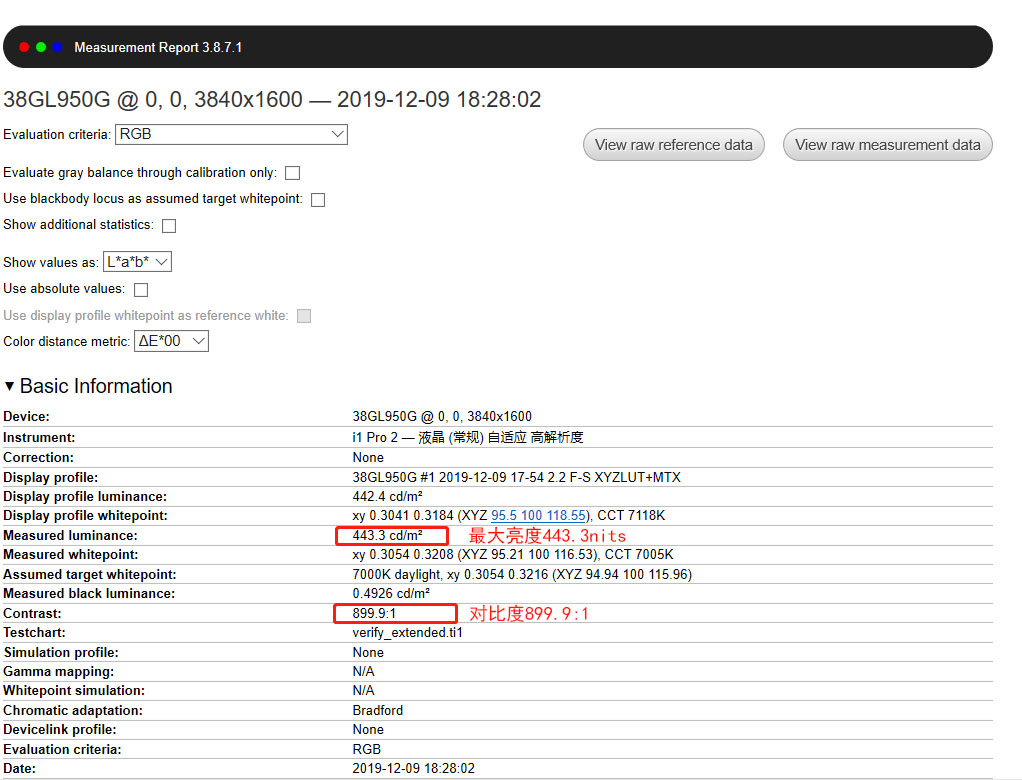Click the blue dot in the header bar
This screenshot has width=1022, height=780.
tap(57, 47)
